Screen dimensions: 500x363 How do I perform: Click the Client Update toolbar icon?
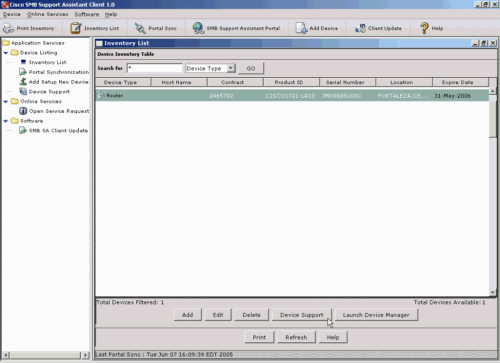(360, 28)
